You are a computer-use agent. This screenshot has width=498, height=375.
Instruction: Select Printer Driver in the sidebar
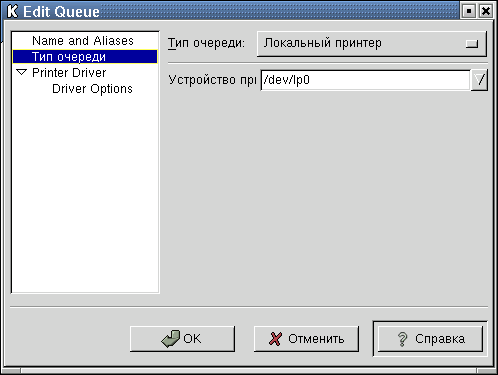pos(69,73)
